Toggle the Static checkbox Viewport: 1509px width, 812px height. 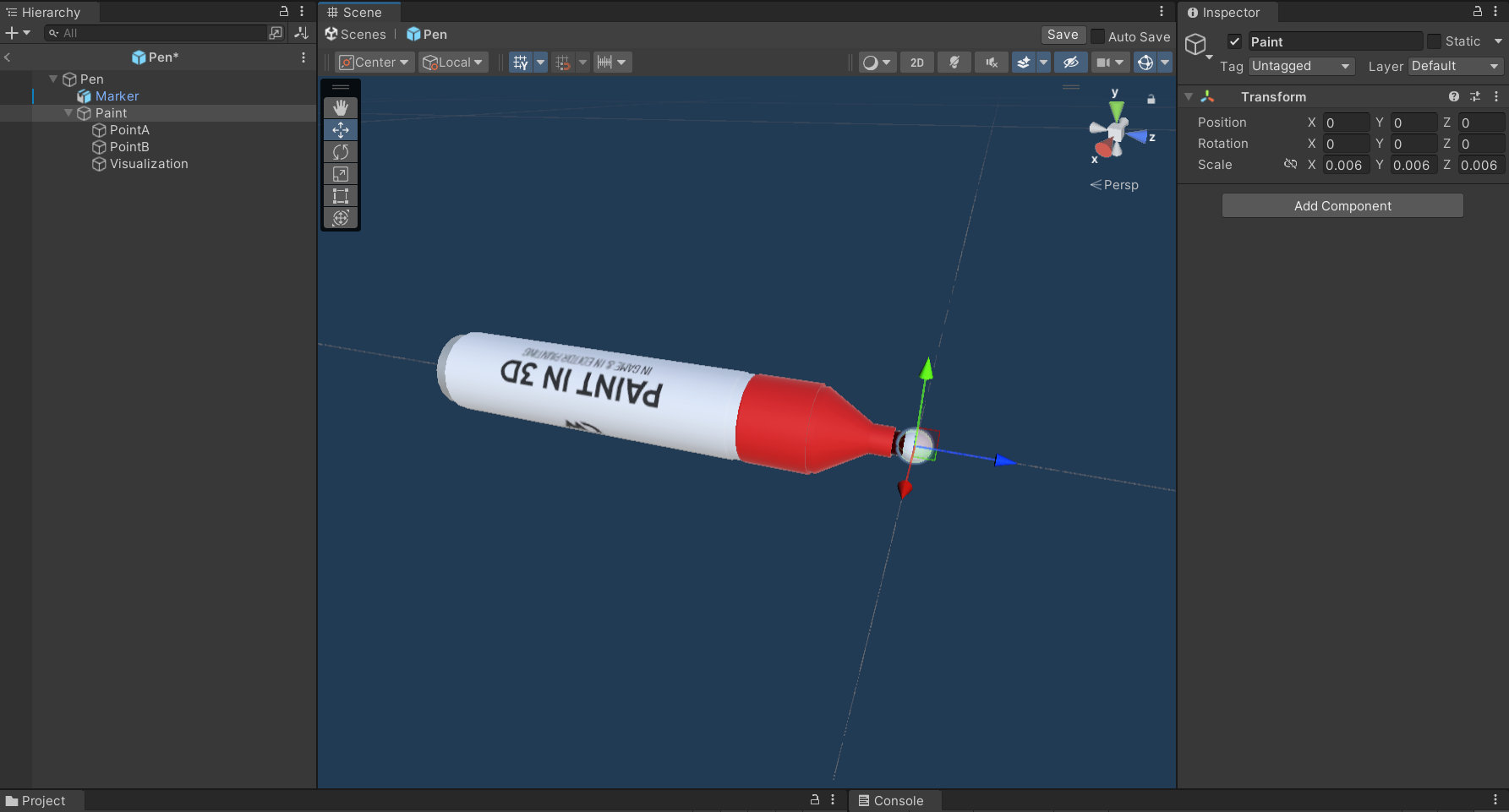pyautogui.click(x=1434, y=41)
